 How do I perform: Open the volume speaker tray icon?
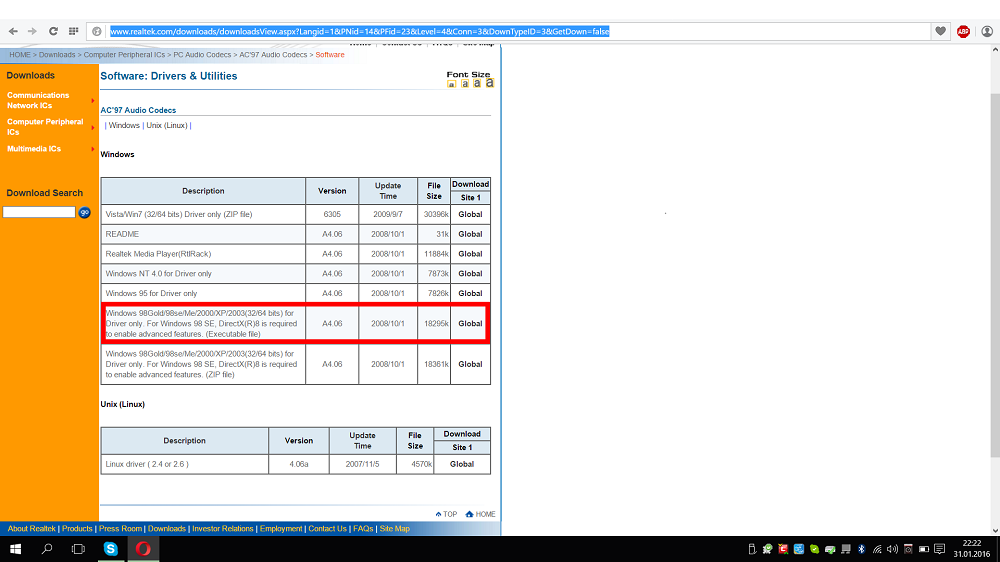pyautogui.click(x=892, y=549)
